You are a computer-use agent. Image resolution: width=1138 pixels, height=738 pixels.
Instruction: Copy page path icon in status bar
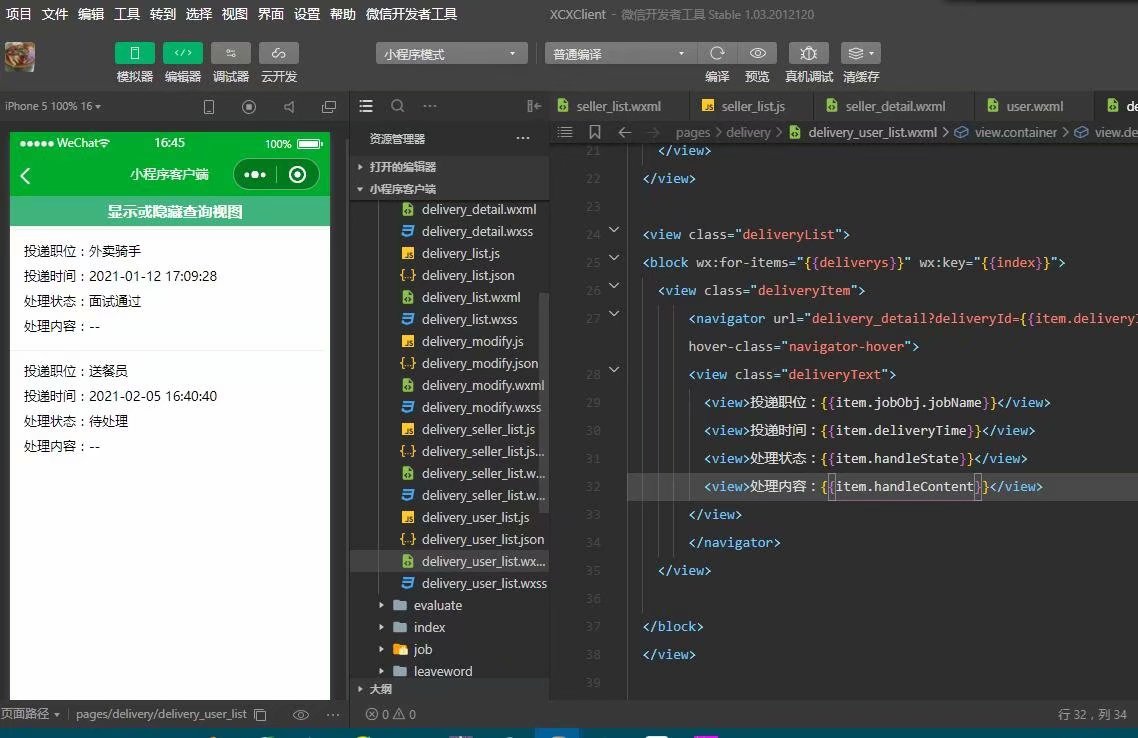pos(261,715)
